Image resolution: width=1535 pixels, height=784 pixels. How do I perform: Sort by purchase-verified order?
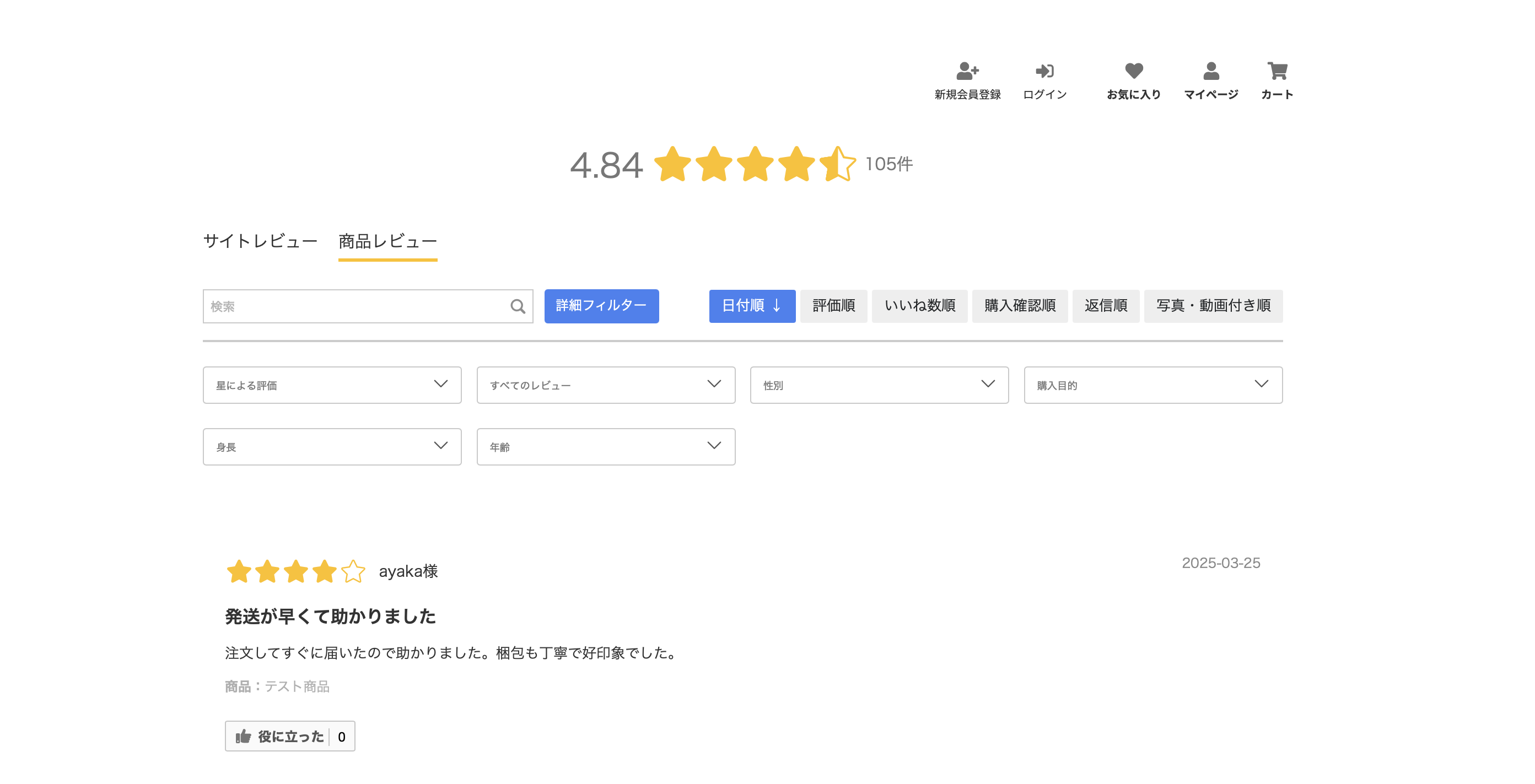1019,306
